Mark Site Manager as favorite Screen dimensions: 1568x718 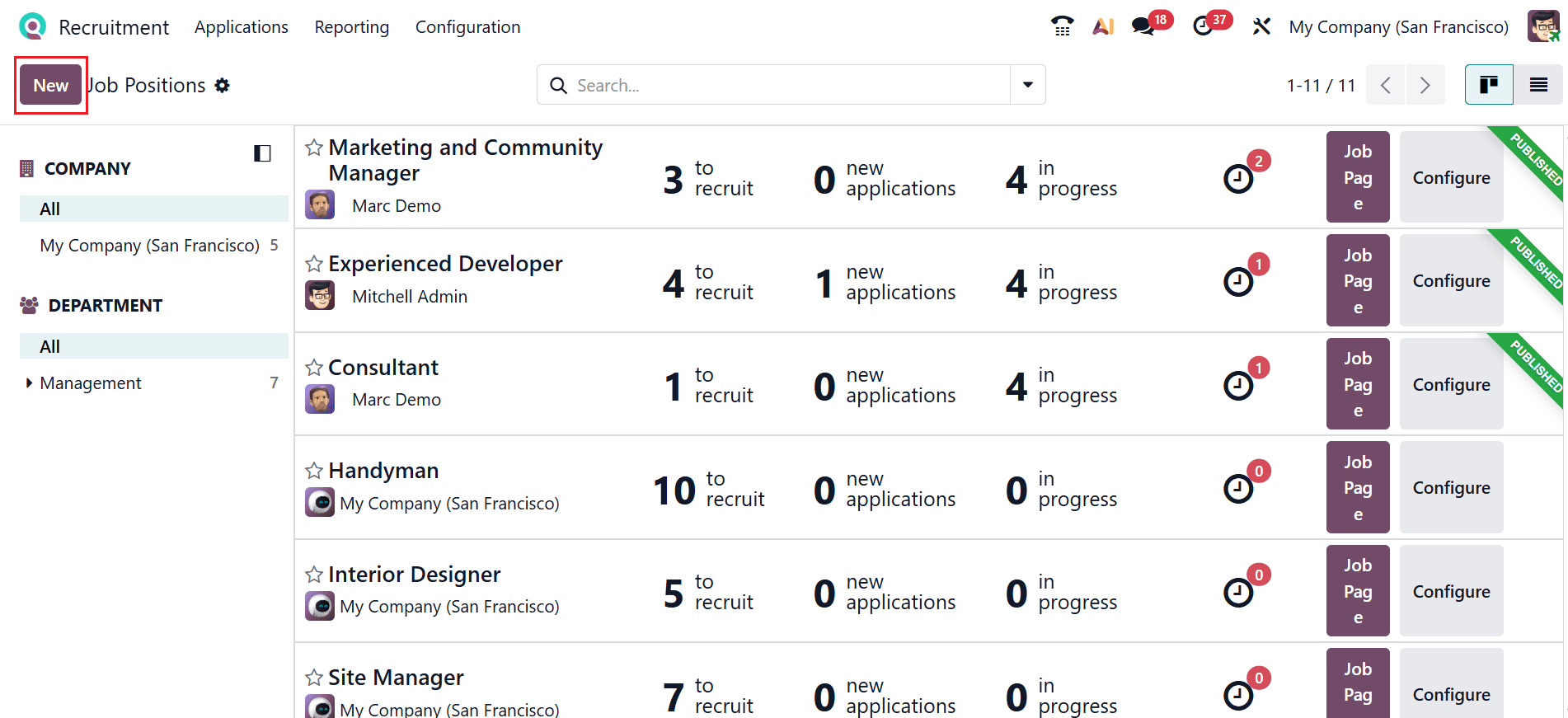314,678
